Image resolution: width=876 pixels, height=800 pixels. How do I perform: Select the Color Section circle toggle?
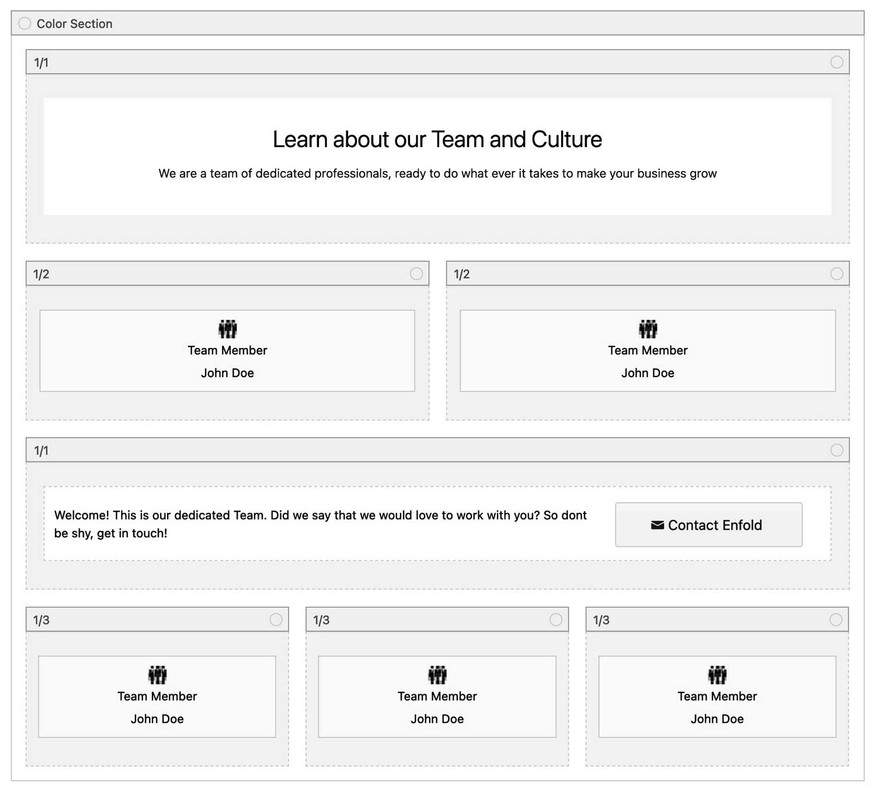click(25, 23)
